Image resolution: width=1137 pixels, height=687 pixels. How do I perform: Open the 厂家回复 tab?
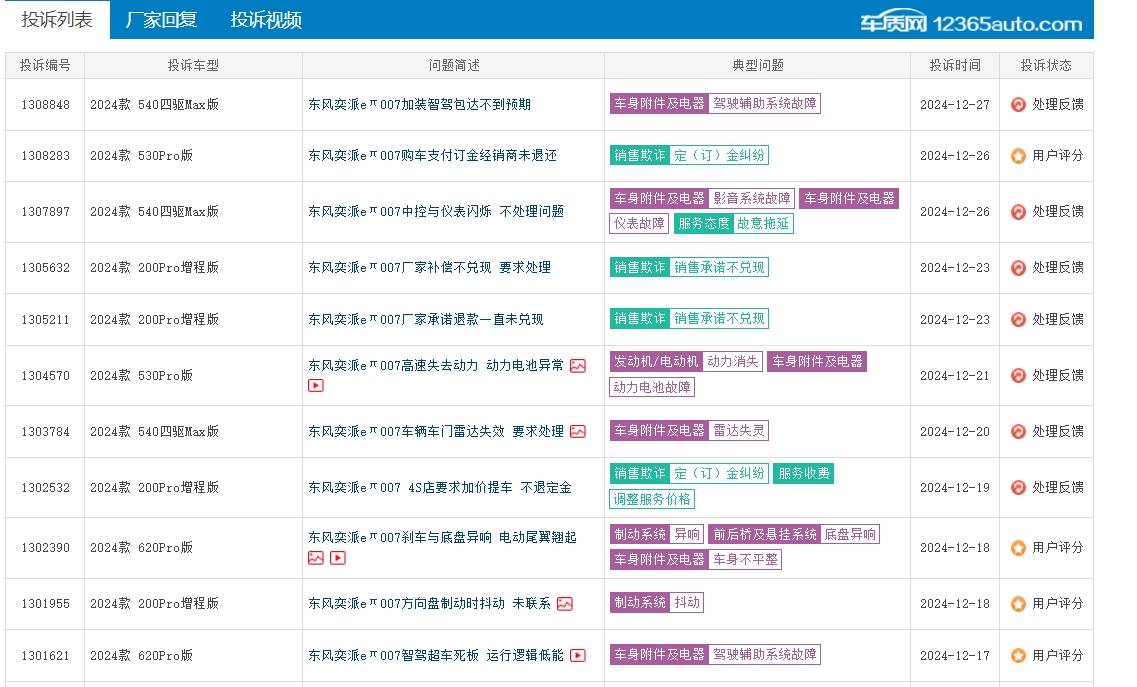point(161,20)
